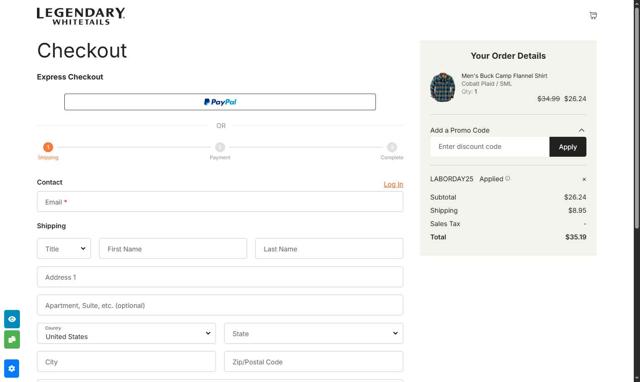Click the Log In link
The image size is (640, 382).
coord(393,184)
